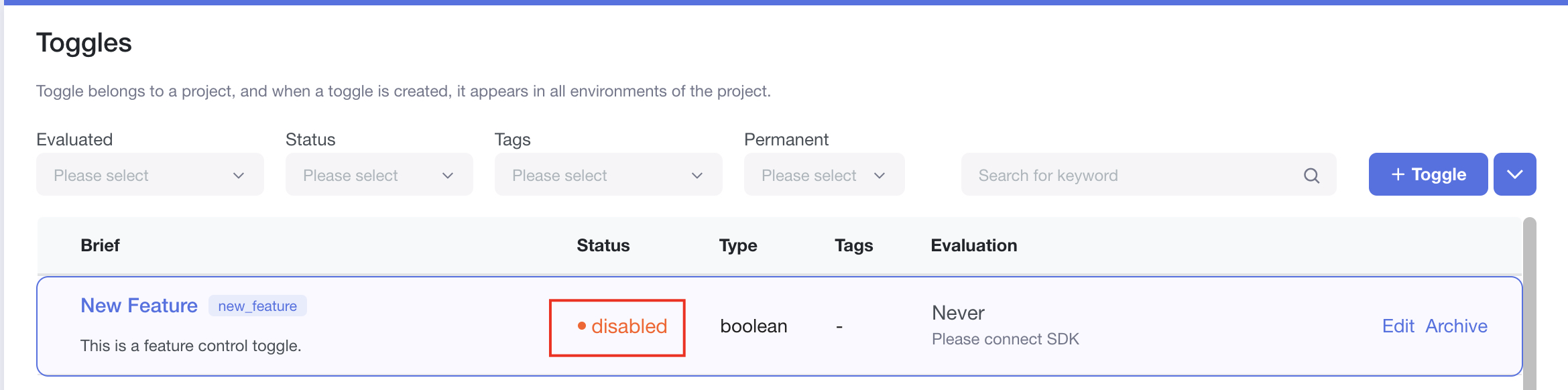Archive the New Feature toggle
This screenshot has height=390, width=1568.
1456,326
